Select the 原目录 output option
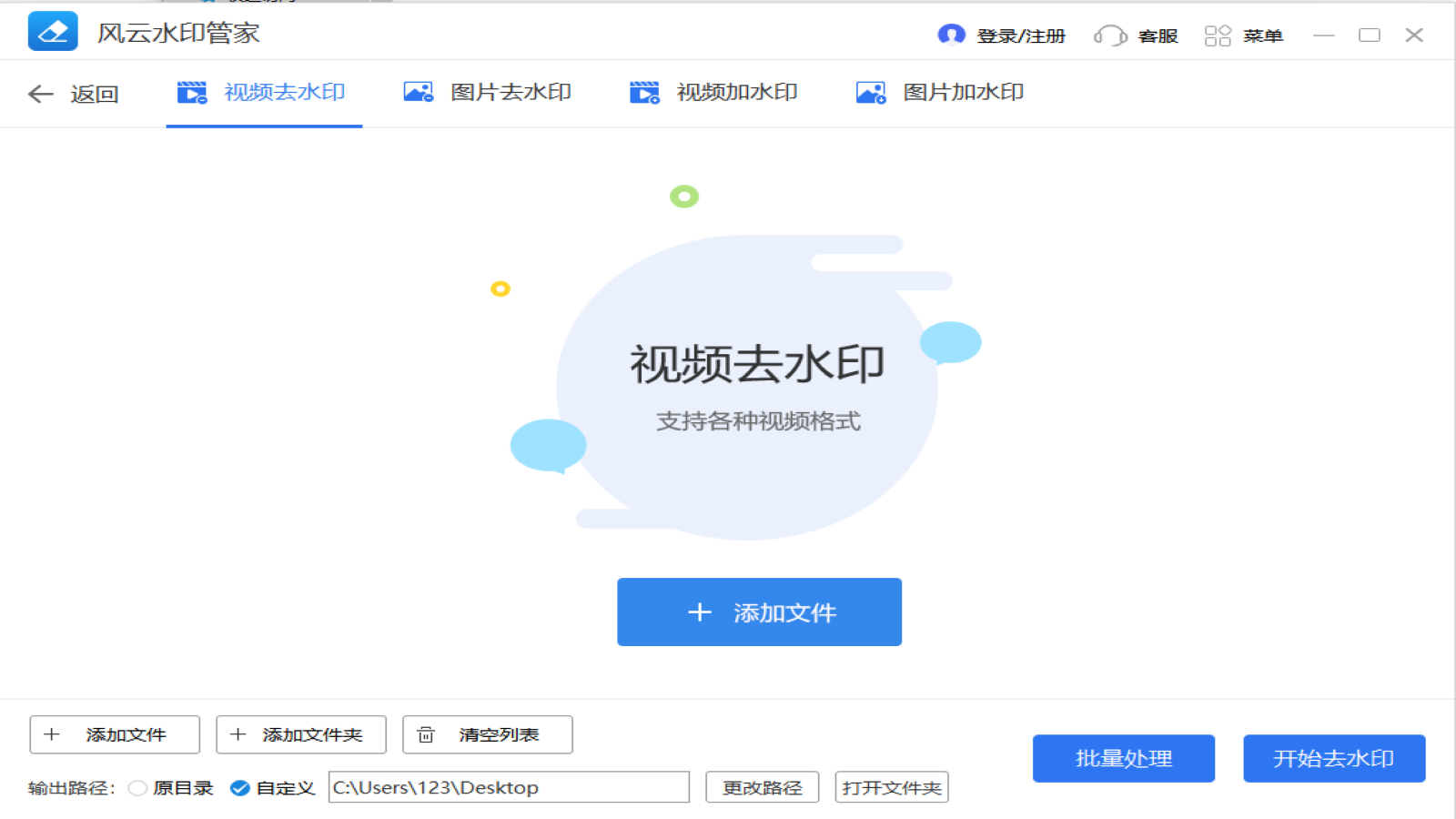Screen dimensions: 1456x819 (136, 788)
